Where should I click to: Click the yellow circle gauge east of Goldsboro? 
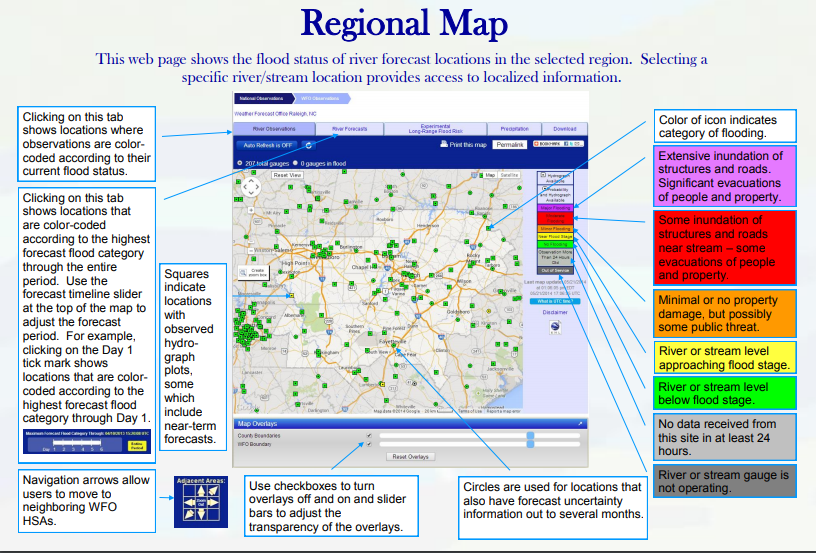click(x=489, y=311)
